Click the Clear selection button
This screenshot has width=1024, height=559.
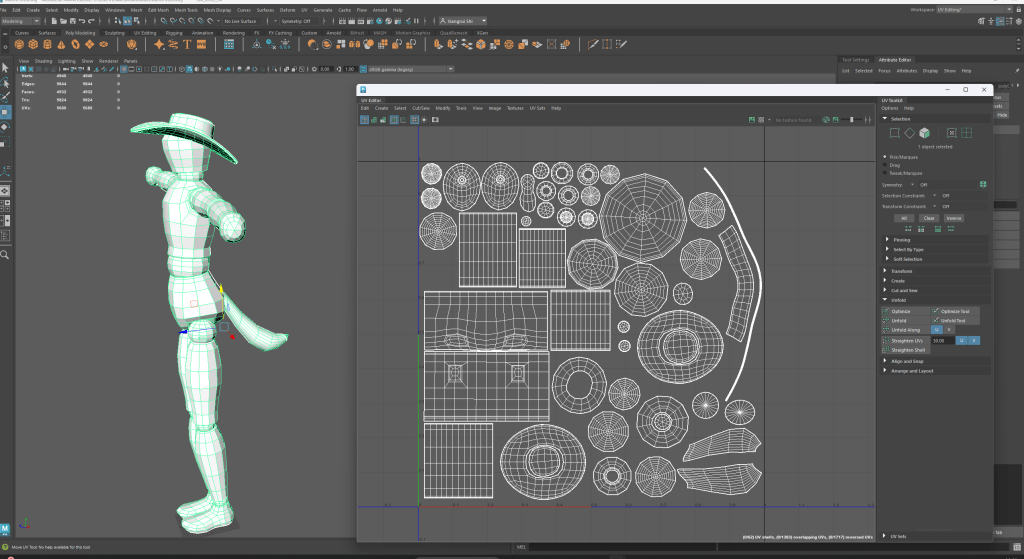tap(928, 217)
